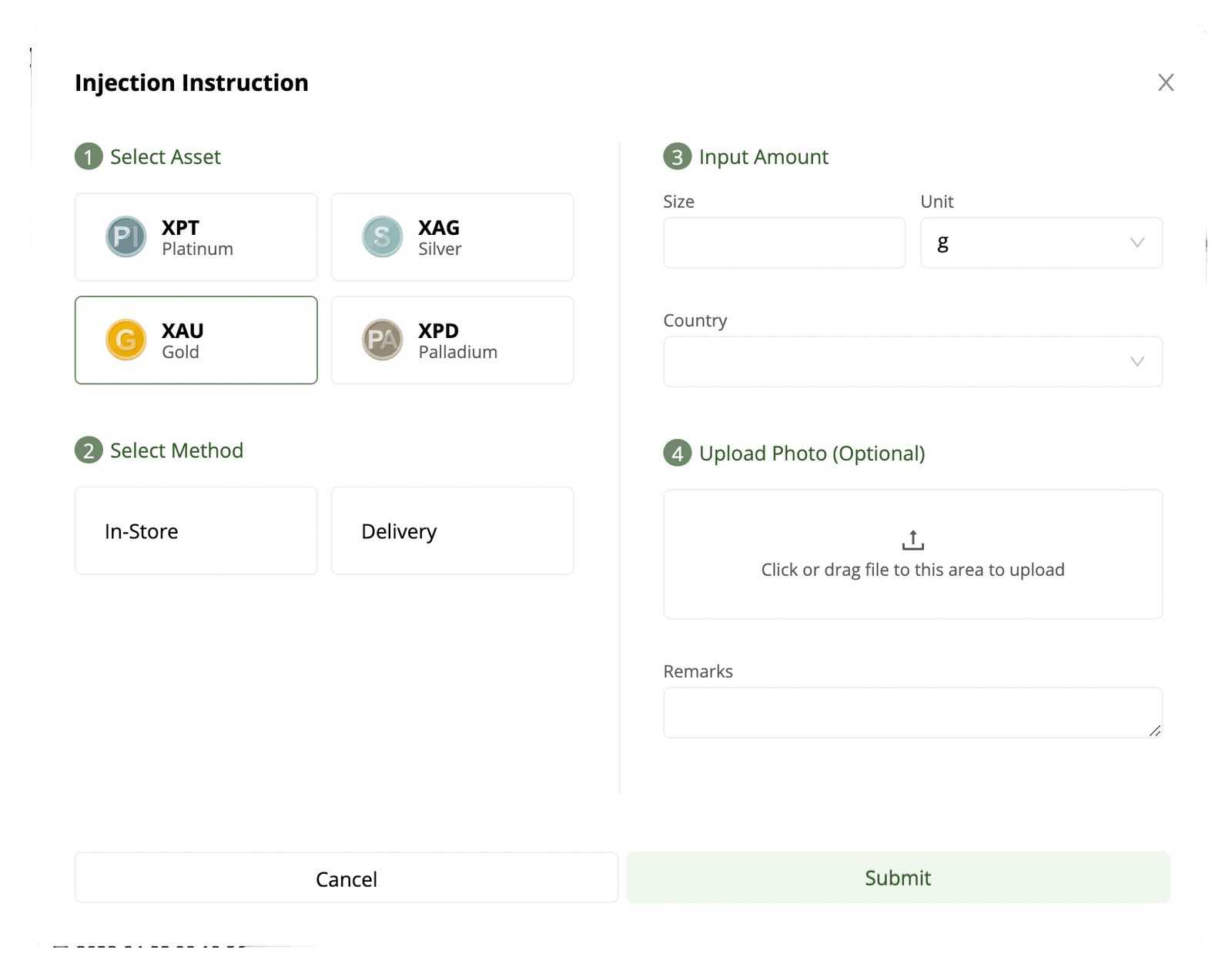Screen dimensions: 1232x964
Task: Click the Unit dropdown chevron arrow
Action: (x=1137, y=243)
